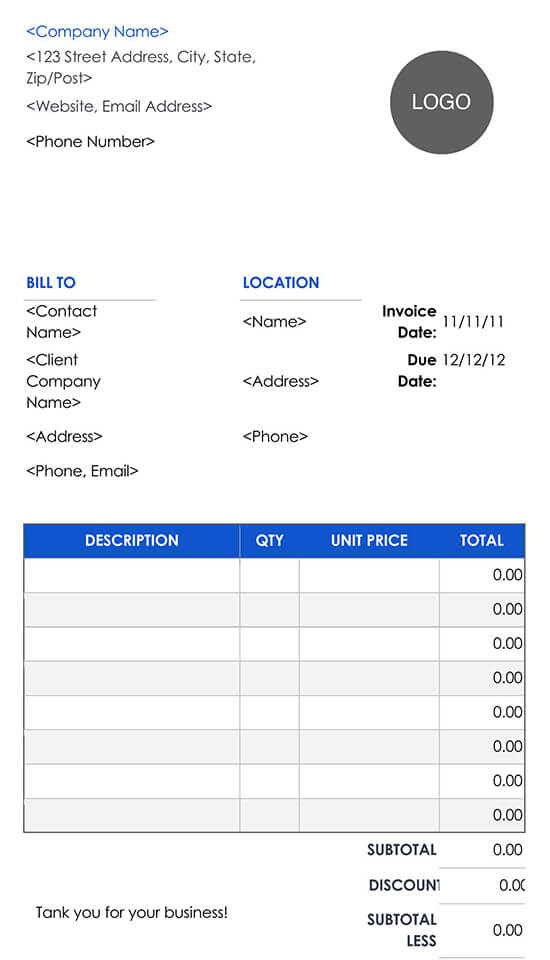The image size is (550, 960).
Task: Select the BILL TO heading
Action: pyautogui.click(x=51, y=283)
